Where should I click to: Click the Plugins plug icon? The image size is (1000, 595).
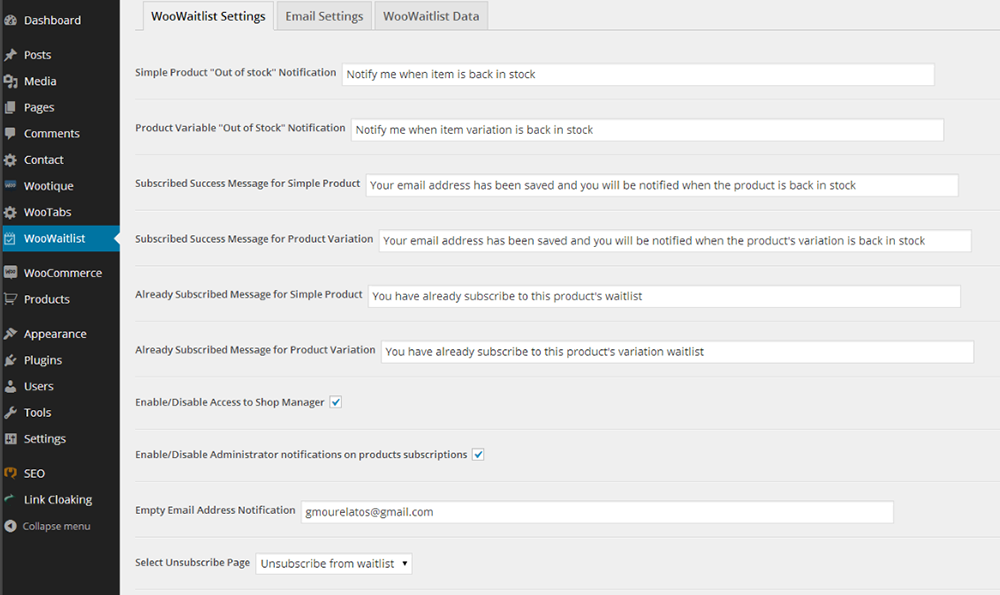tap(10, 360)
